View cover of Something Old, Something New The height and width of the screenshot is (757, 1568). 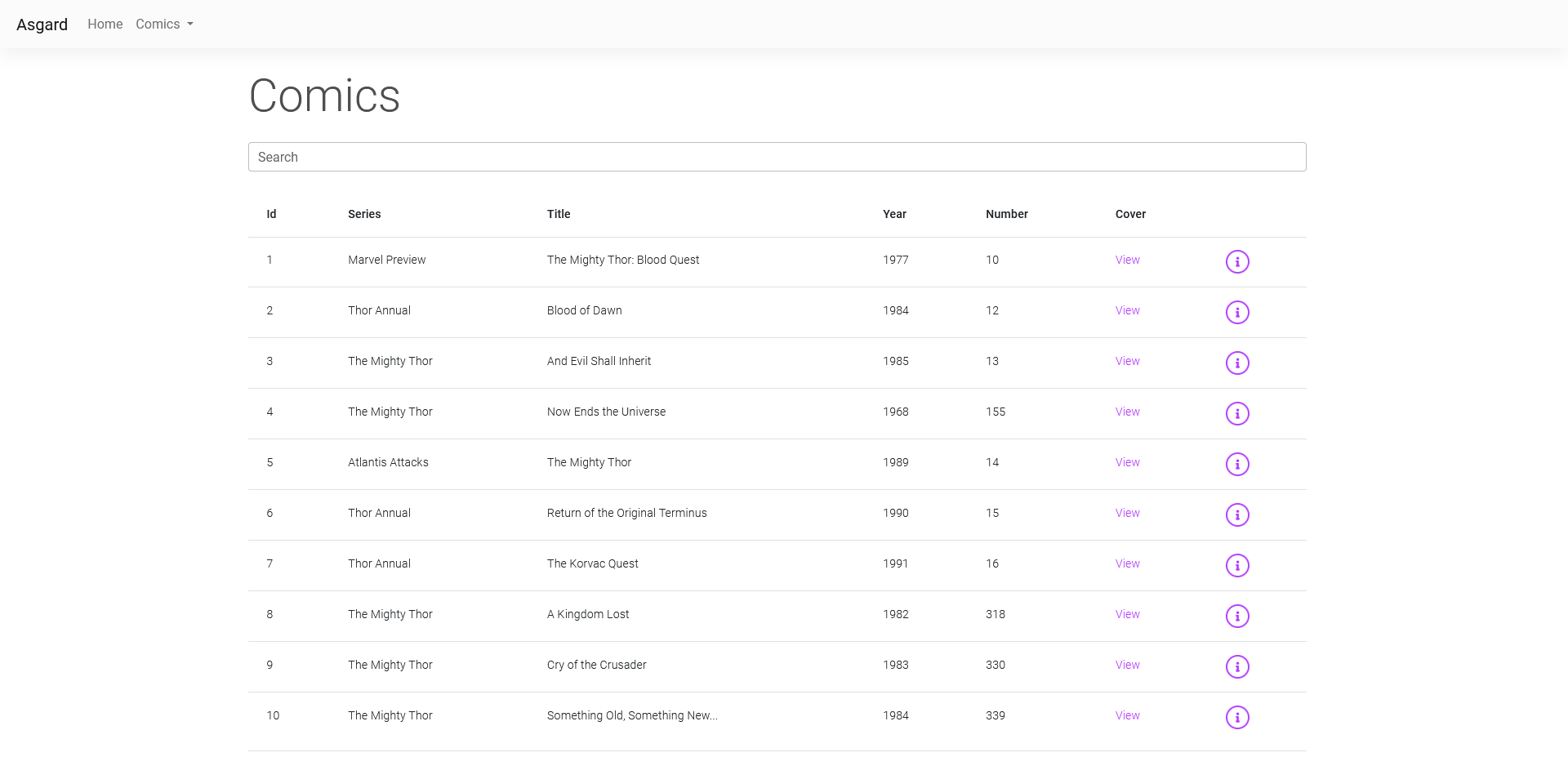tap(1127, 715)
